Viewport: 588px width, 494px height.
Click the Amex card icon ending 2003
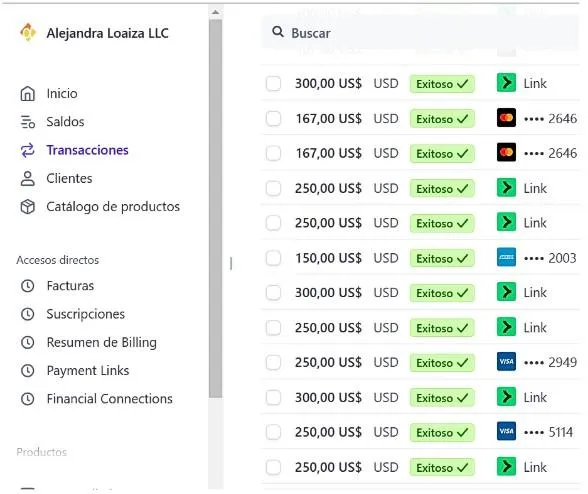(506, 257)
